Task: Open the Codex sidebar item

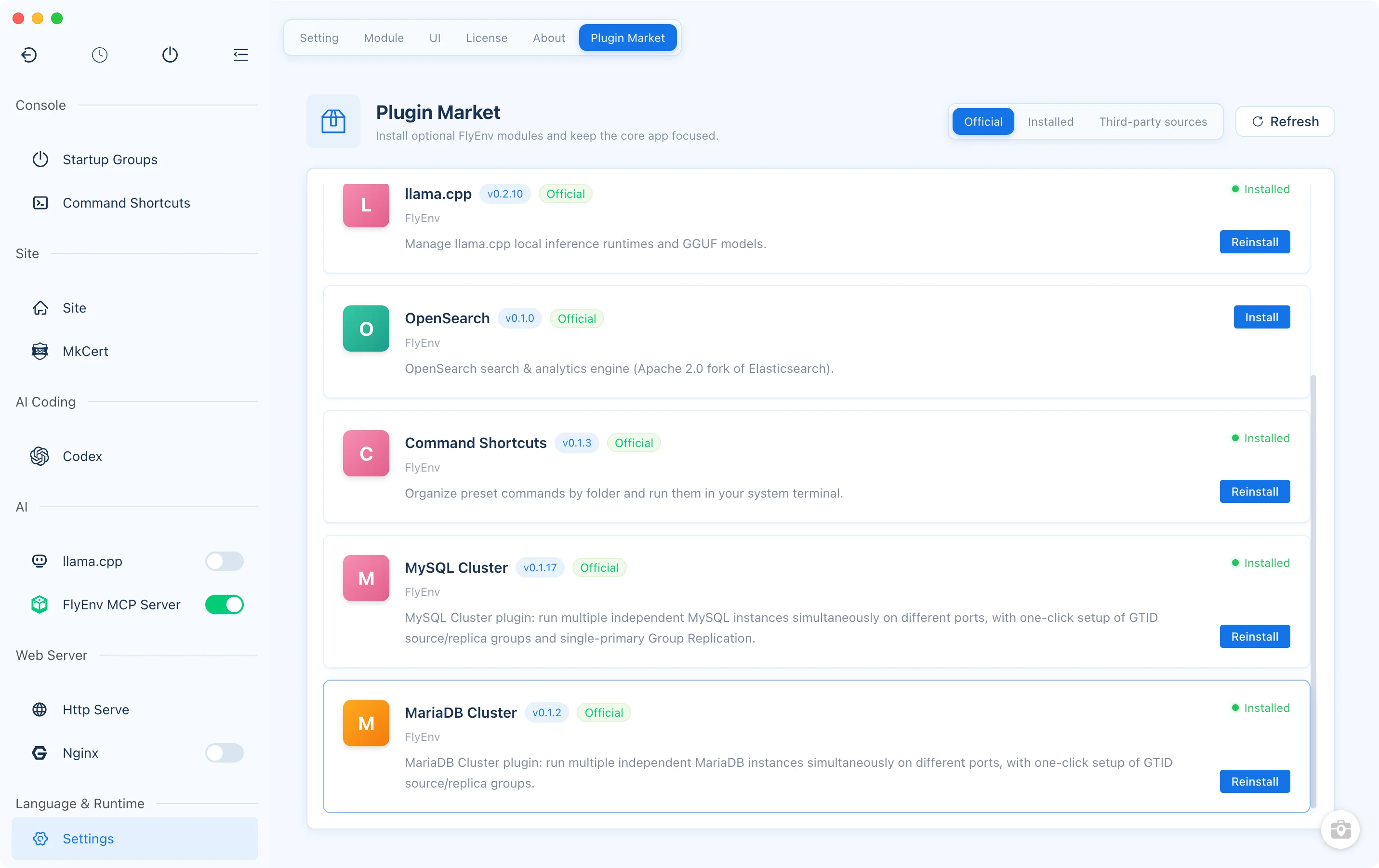Action: (134, 456)
